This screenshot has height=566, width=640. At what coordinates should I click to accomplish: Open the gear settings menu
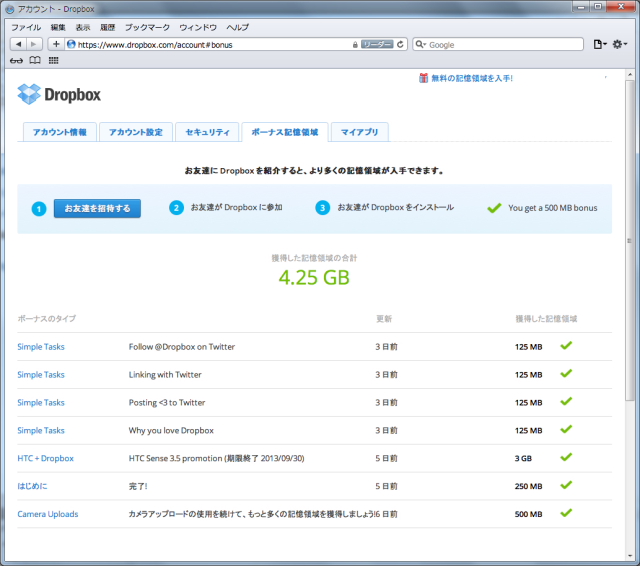pyautogui.click(x=620, y=44)
